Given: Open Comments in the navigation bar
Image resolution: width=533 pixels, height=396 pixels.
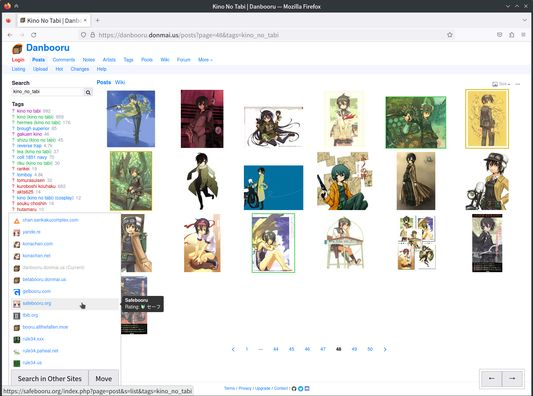Looking at the screenshot, I should pos(64,59).
